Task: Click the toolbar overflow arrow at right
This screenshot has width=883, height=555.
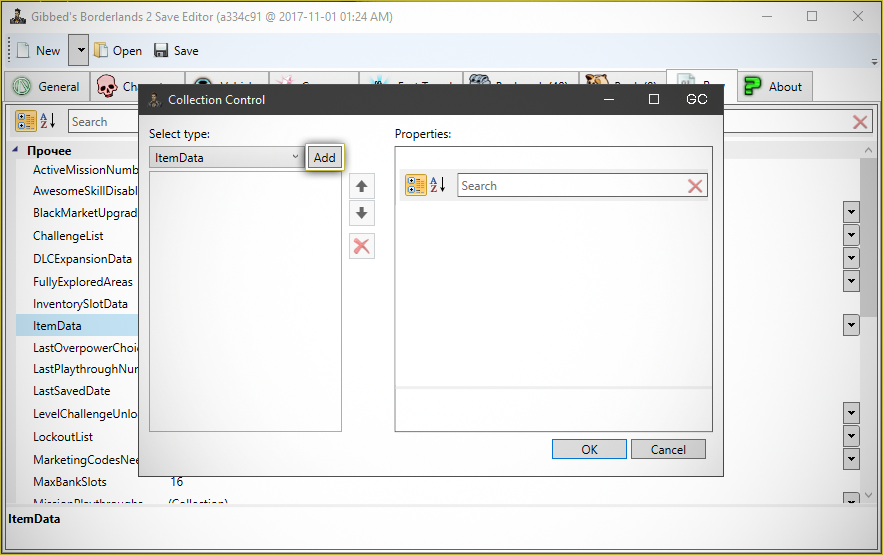Action: [874, 61]
